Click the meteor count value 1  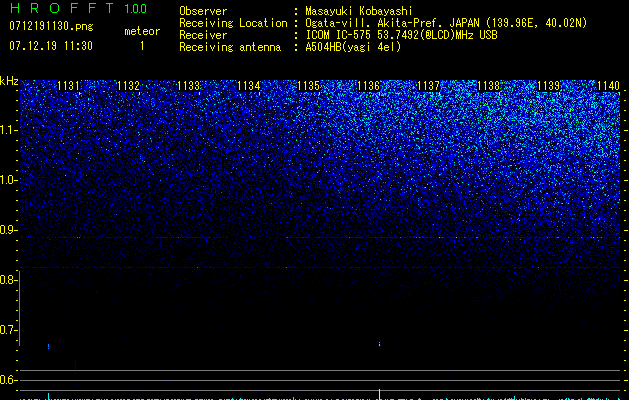pyautogui.click(x=142, y=46)
